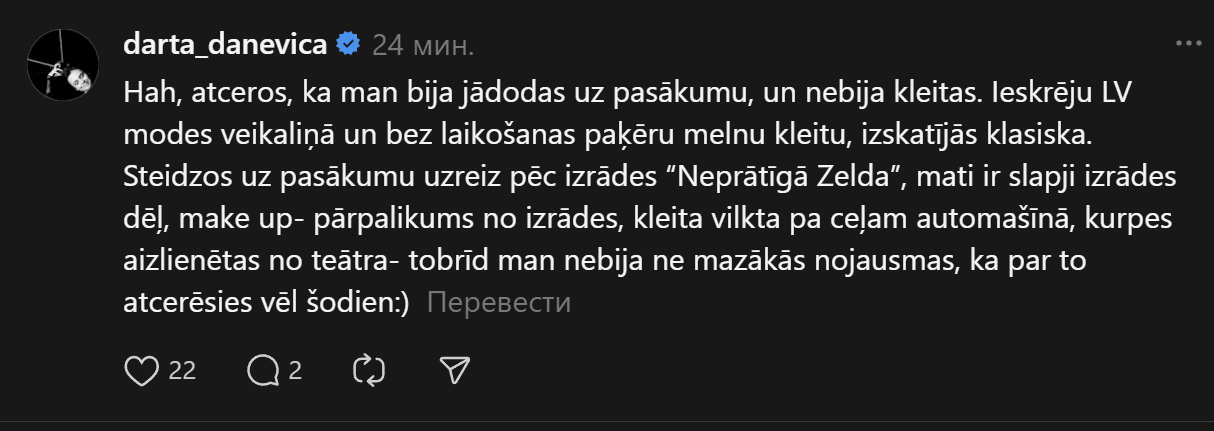
Task: Translate the post with "Перевести"
Action: [x=498, y=302]
